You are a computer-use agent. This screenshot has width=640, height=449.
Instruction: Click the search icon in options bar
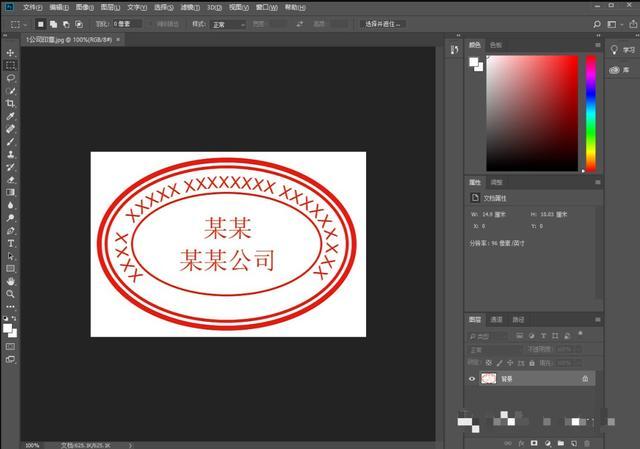(x=597, y=24)
